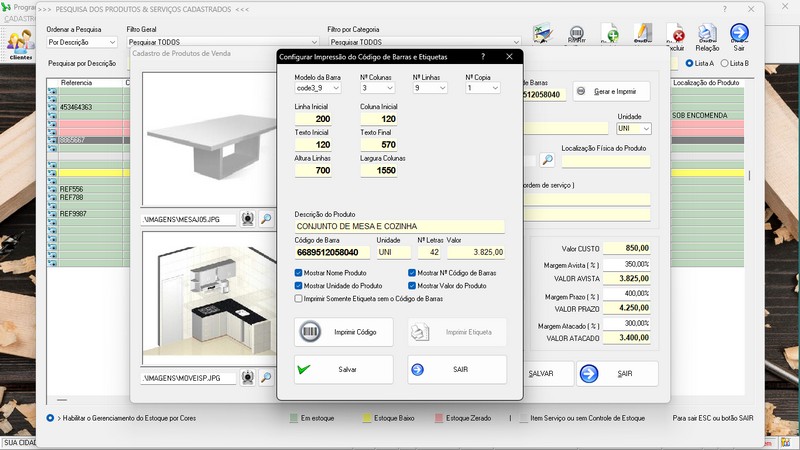Click the Linha Inicial value field
Screen dimensions: 800x450
pos(315,119)
